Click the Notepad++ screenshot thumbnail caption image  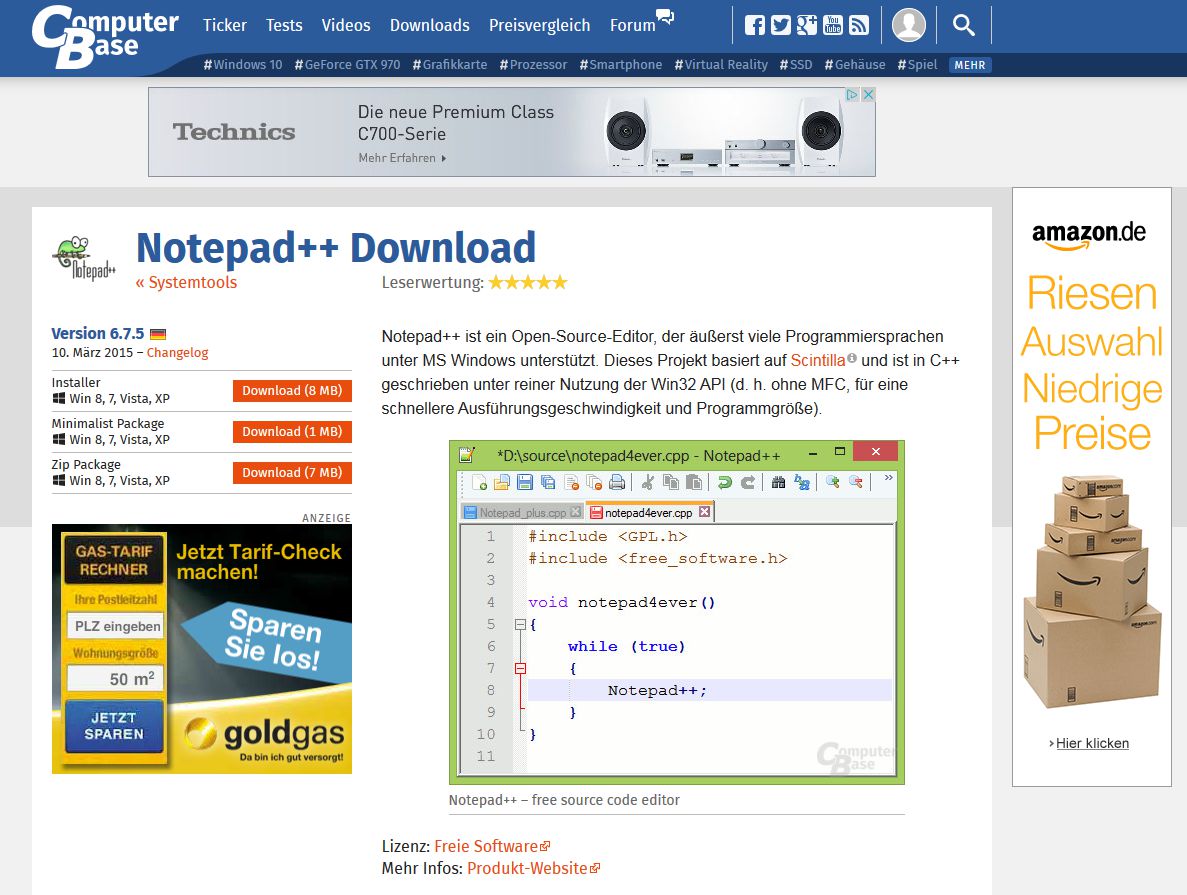tap(676, 613)
